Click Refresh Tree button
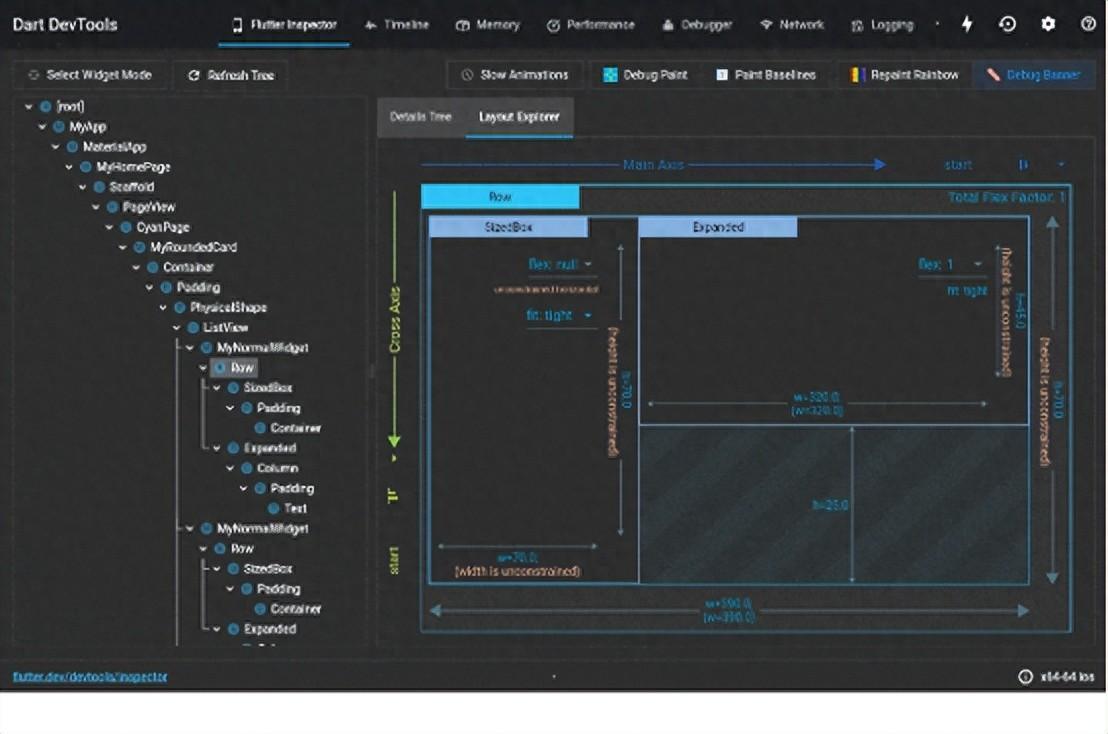Screen dimensions: 1108x734 pyautogui.click(x=231, y=75)
